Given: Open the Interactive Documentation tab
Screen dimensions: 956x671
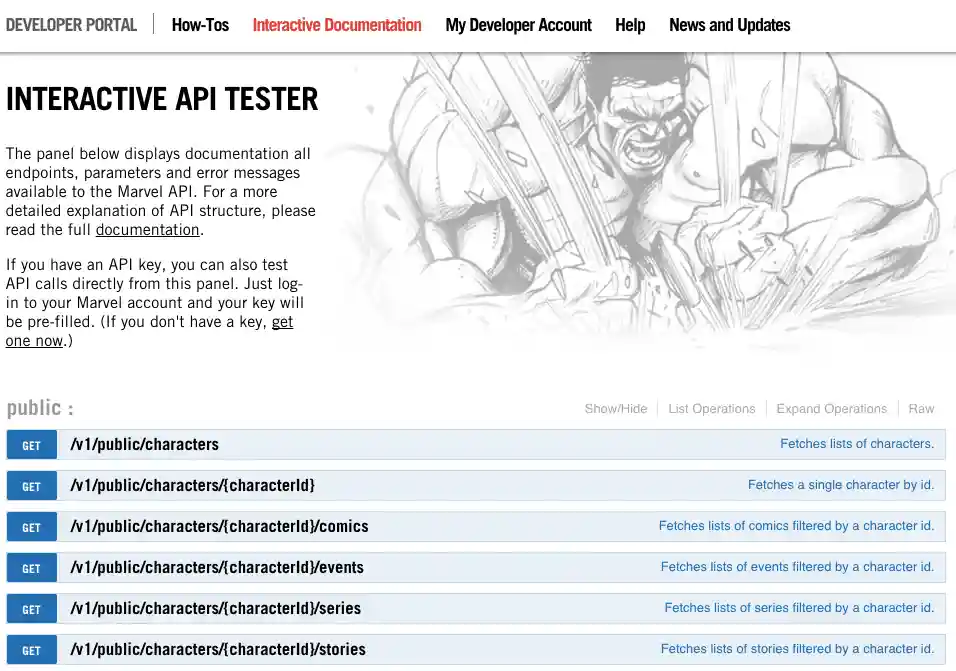Looking at the screenshot, I should coord(337,24).
